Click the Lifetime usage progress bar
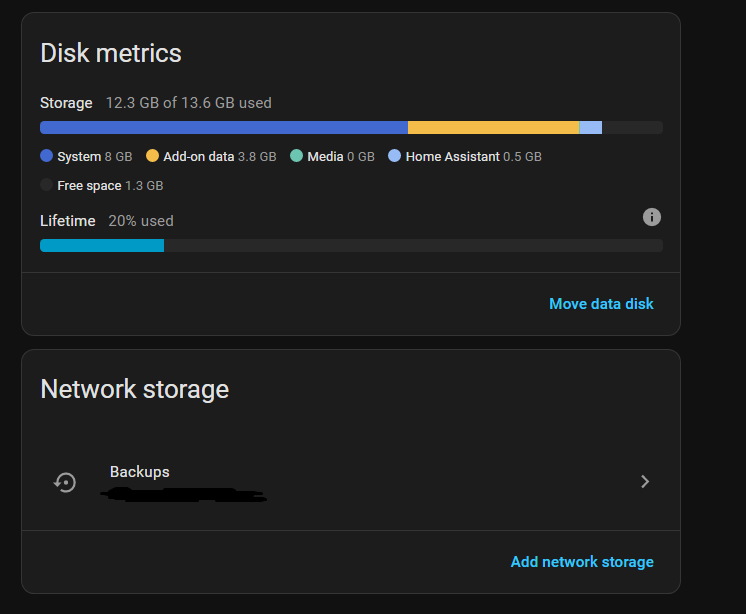Viewport: 746px width, 614px height. 350,245
